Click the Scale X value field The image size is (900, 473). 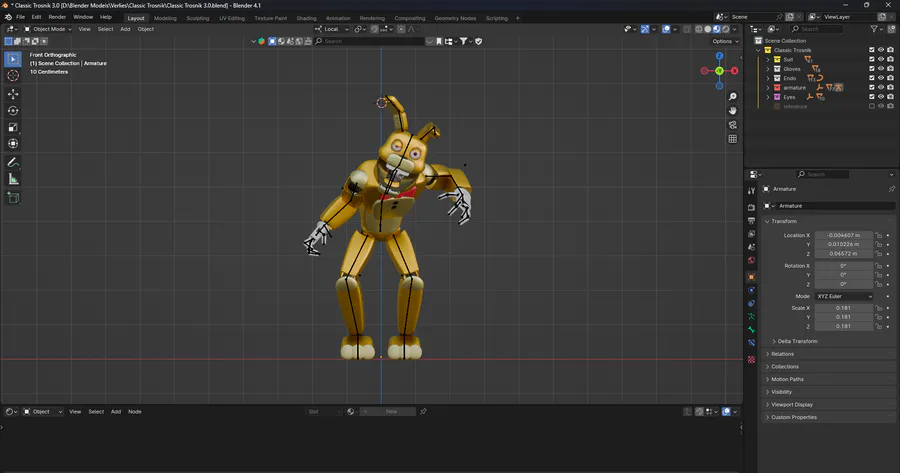[x=843, y=308]
